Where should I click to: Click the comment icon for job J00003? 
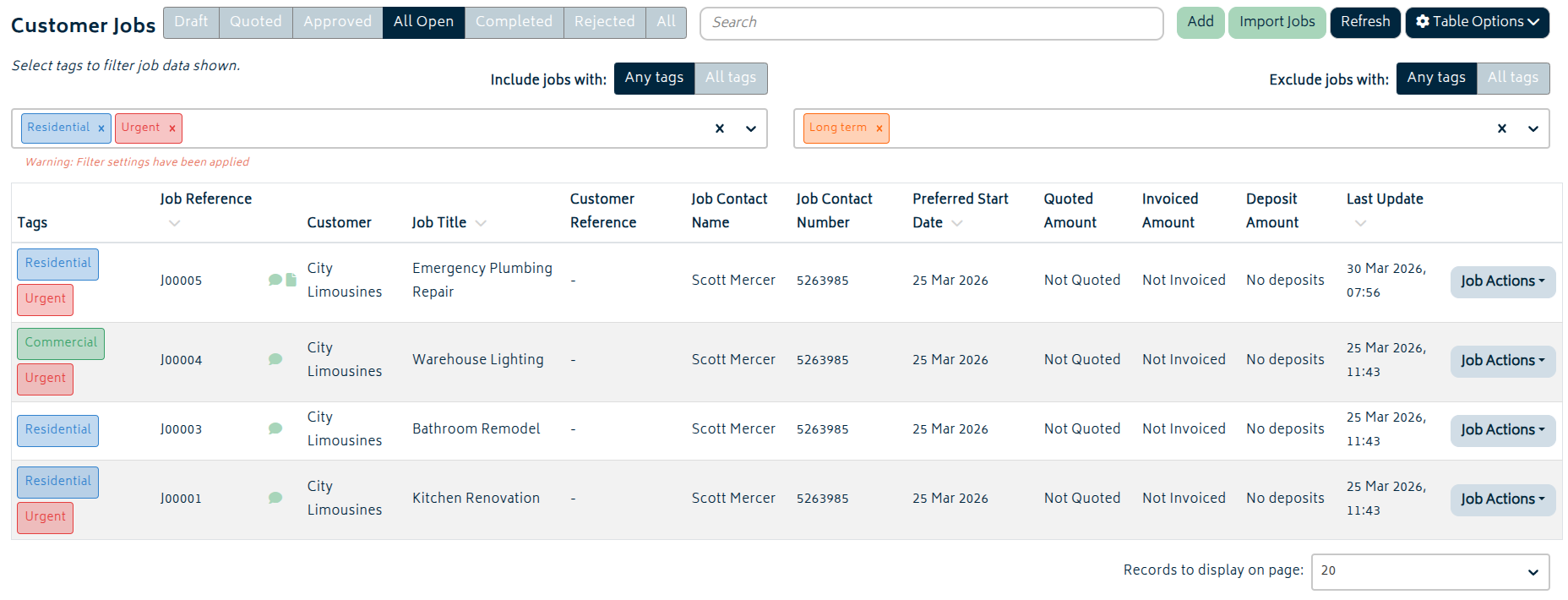[275, 428]
